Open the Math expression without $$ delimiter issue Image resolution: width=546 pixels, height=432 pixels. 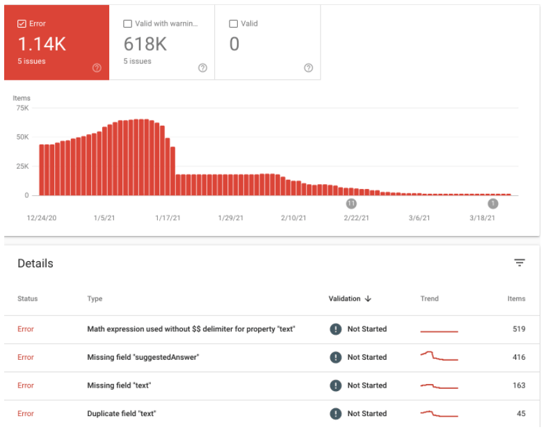tap(272, 329)
